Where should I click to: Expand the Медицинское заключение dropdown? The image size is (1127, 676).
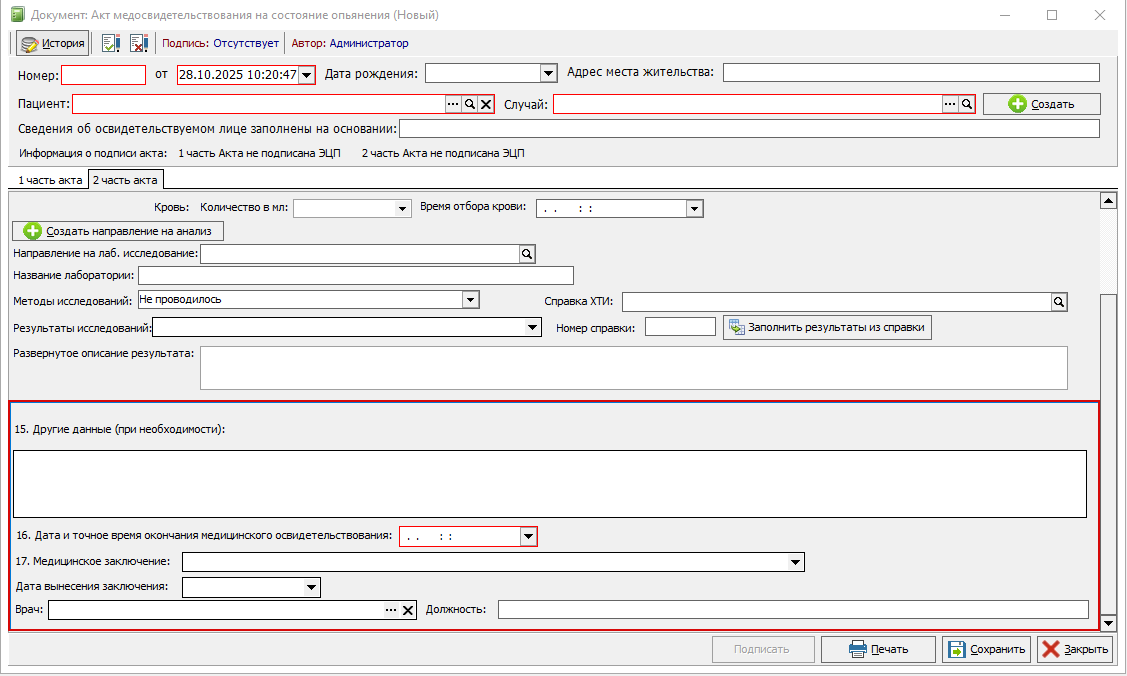795,562
